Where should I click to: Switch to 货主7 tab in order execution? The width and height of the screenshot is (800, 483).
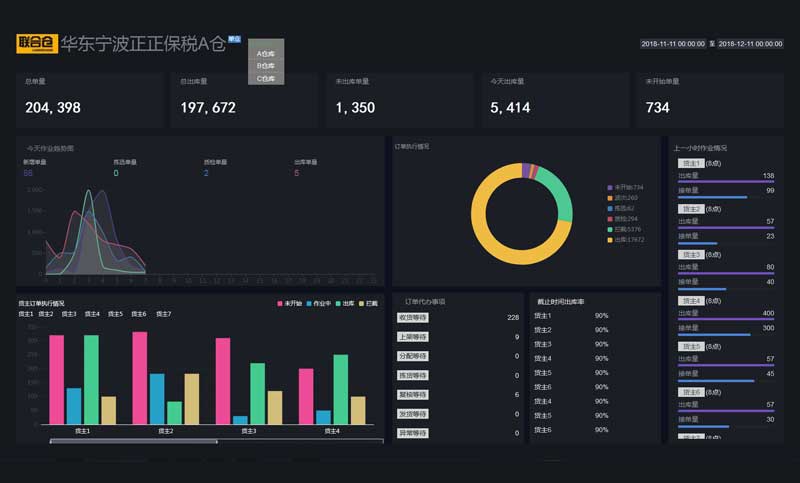point(163,314)
